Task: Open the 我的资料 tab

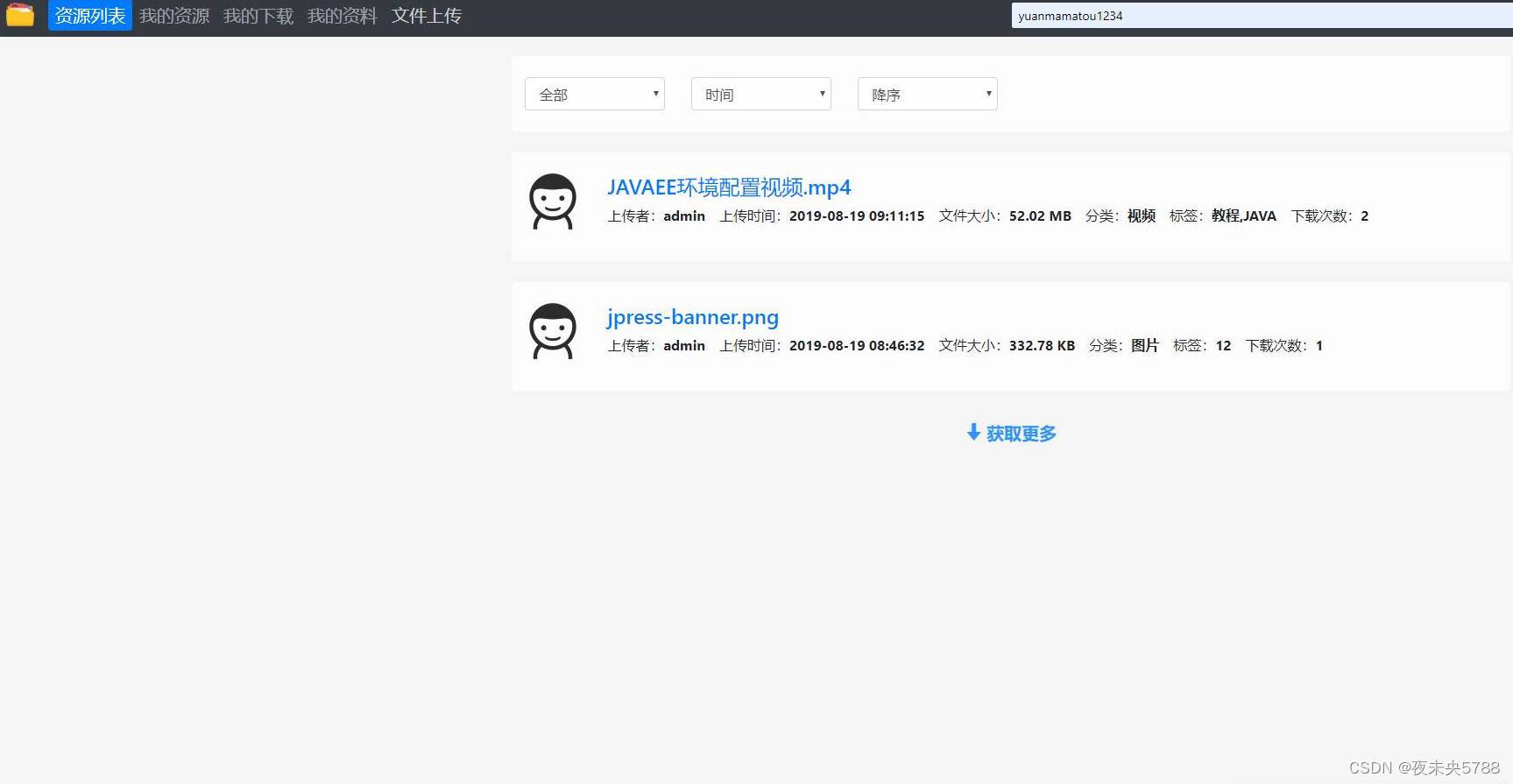Action: point(343,16)
